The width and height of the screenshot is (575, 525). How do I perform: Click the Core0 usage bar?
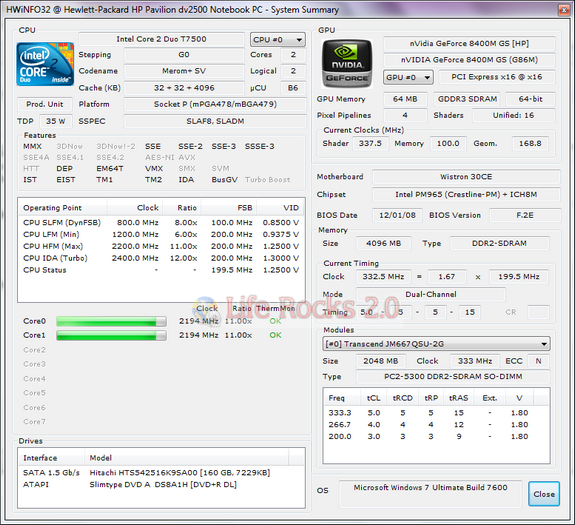(111, 322)
